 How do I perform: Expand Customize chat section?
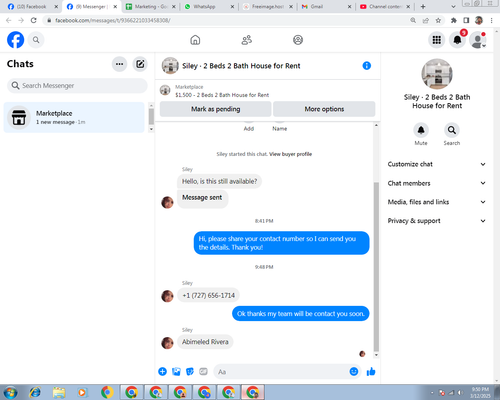click(x=437, y=164)
